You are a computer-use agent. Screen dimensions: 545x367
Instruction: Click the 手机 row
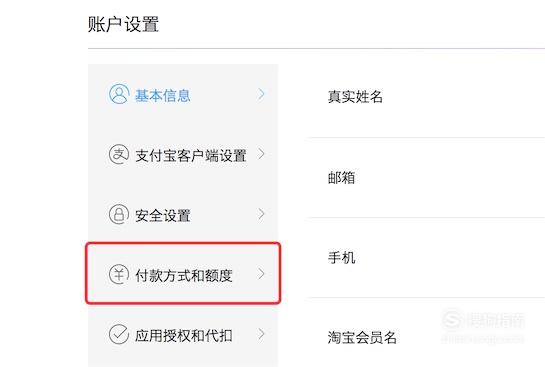tap(427, 258)
